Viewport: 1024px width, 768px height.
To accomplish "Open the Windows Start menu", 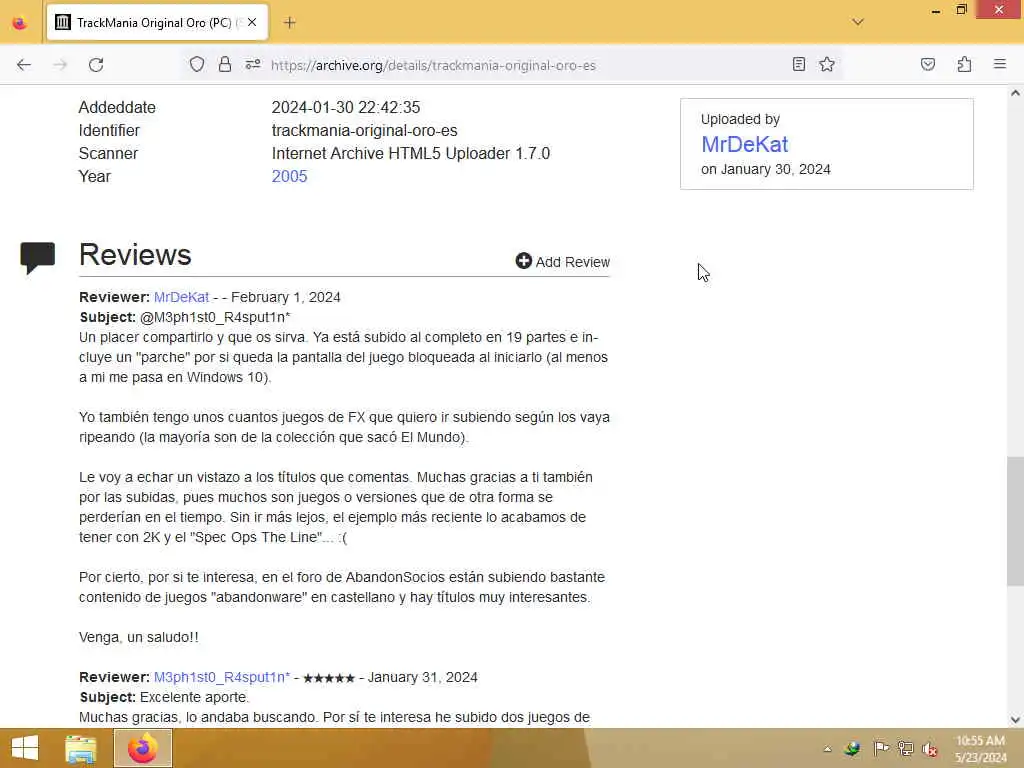I will pyautogui.click(x=25, y=748).
